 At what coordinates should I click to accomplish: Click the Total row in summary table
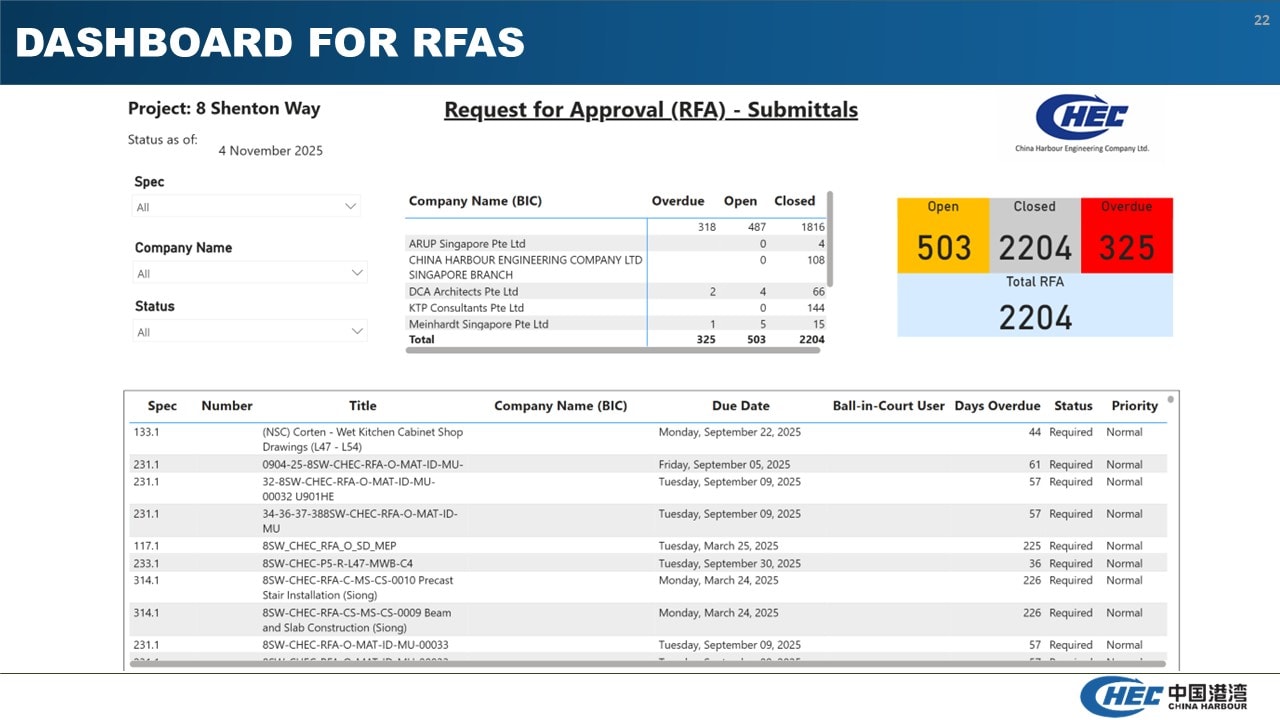pos(616,339)
